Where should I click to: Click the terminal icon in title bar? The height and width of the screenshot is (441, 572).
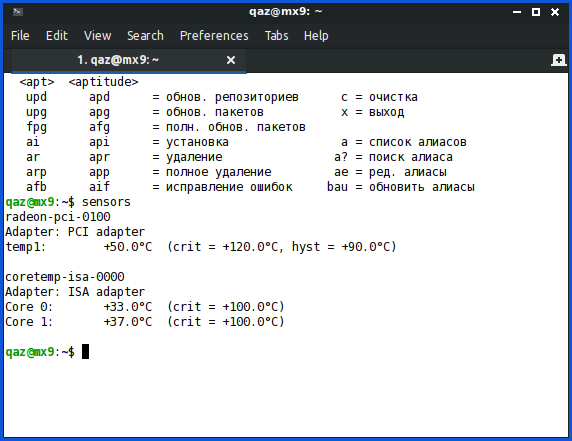(18, 12)
